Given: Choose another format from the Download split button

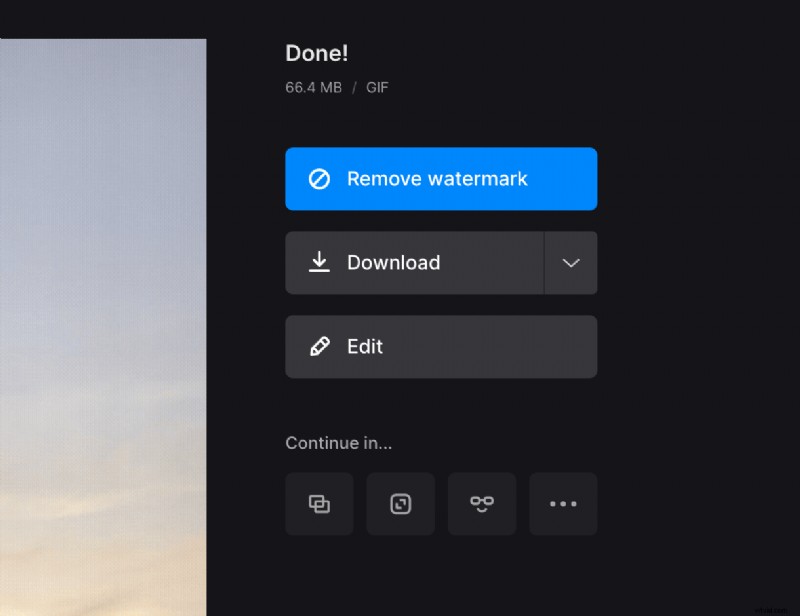Looking at the screenshot, I should click(x=571, y=263).
